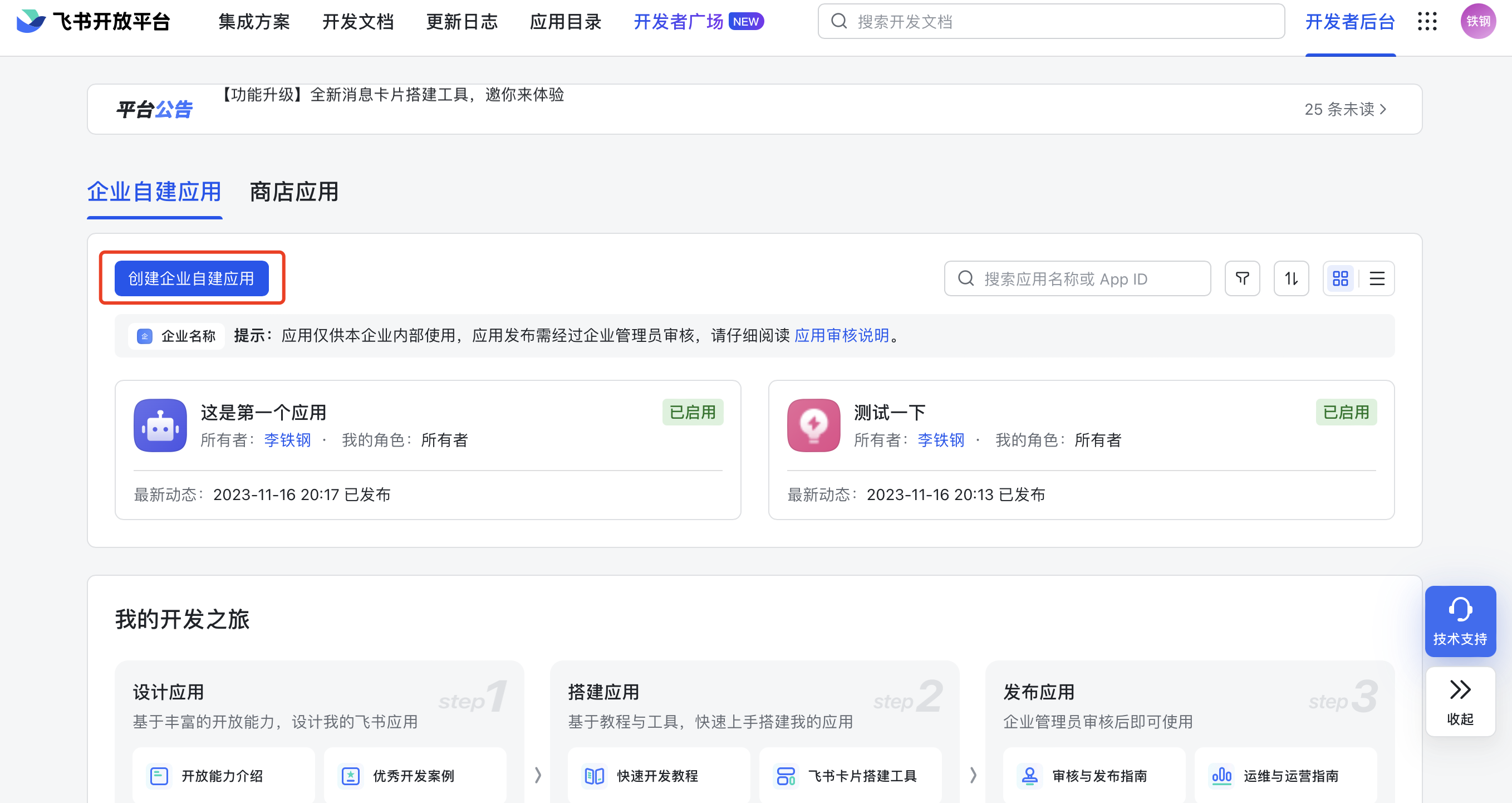Focus 搜索应用名称或 App ID field
This screenshot has width=1512, height=803.
[x=1077, y=278]
